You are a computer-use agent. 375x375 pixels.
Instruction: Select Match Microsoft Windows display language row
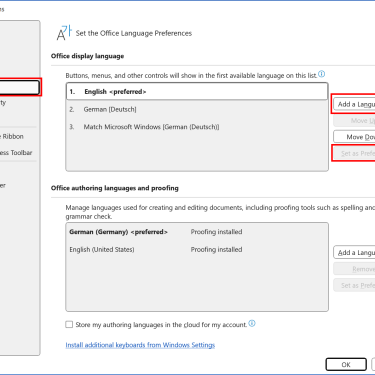pyautogui.click(x=197, y=127)
